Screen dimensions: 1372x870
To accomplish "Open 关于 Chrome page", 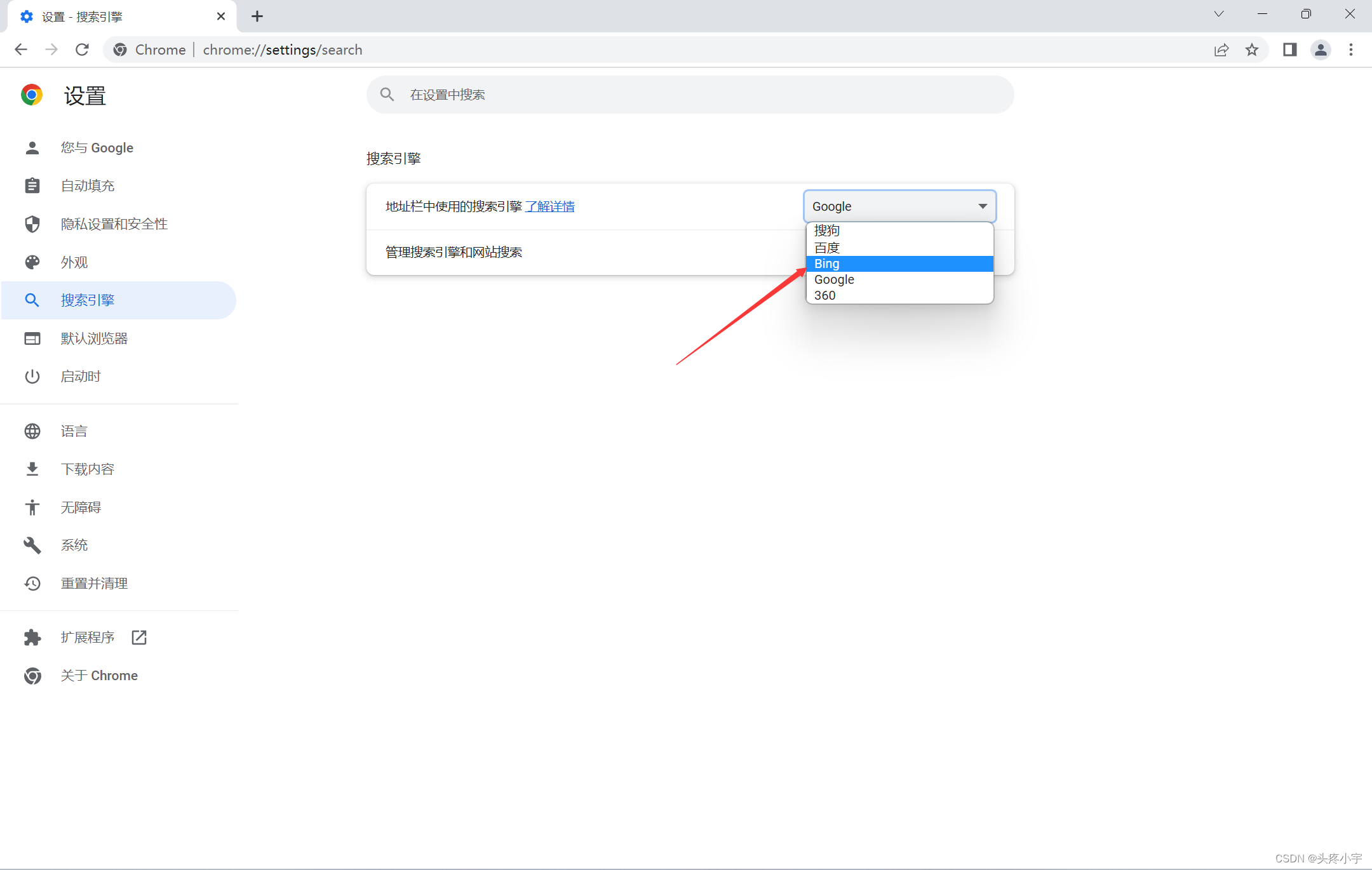I will coord(119,676).
